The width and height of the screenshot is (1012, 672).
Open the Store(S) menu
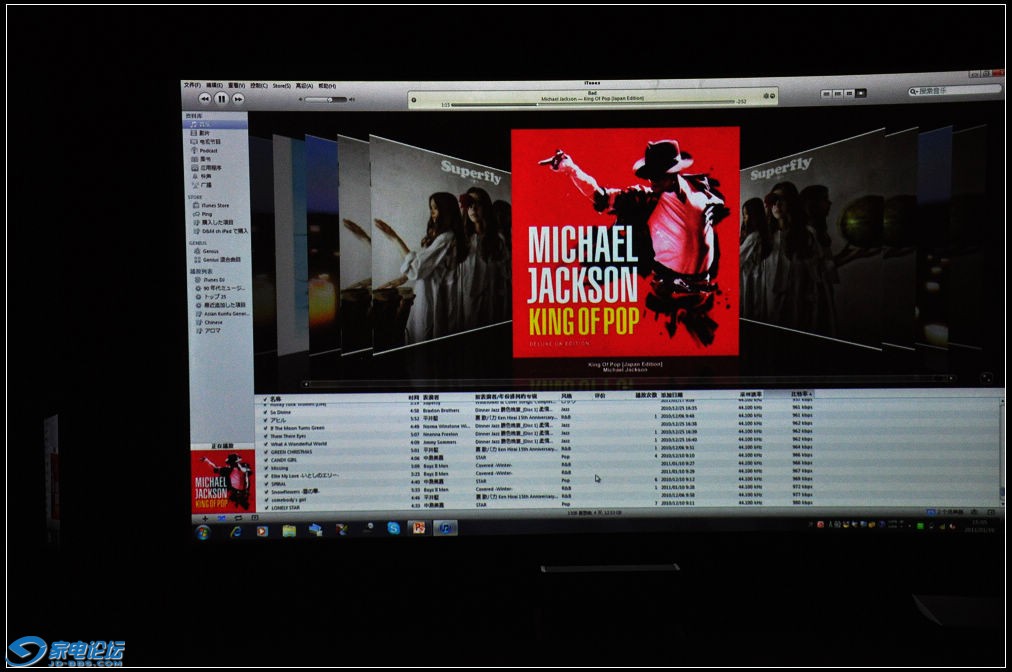point(281,85)
